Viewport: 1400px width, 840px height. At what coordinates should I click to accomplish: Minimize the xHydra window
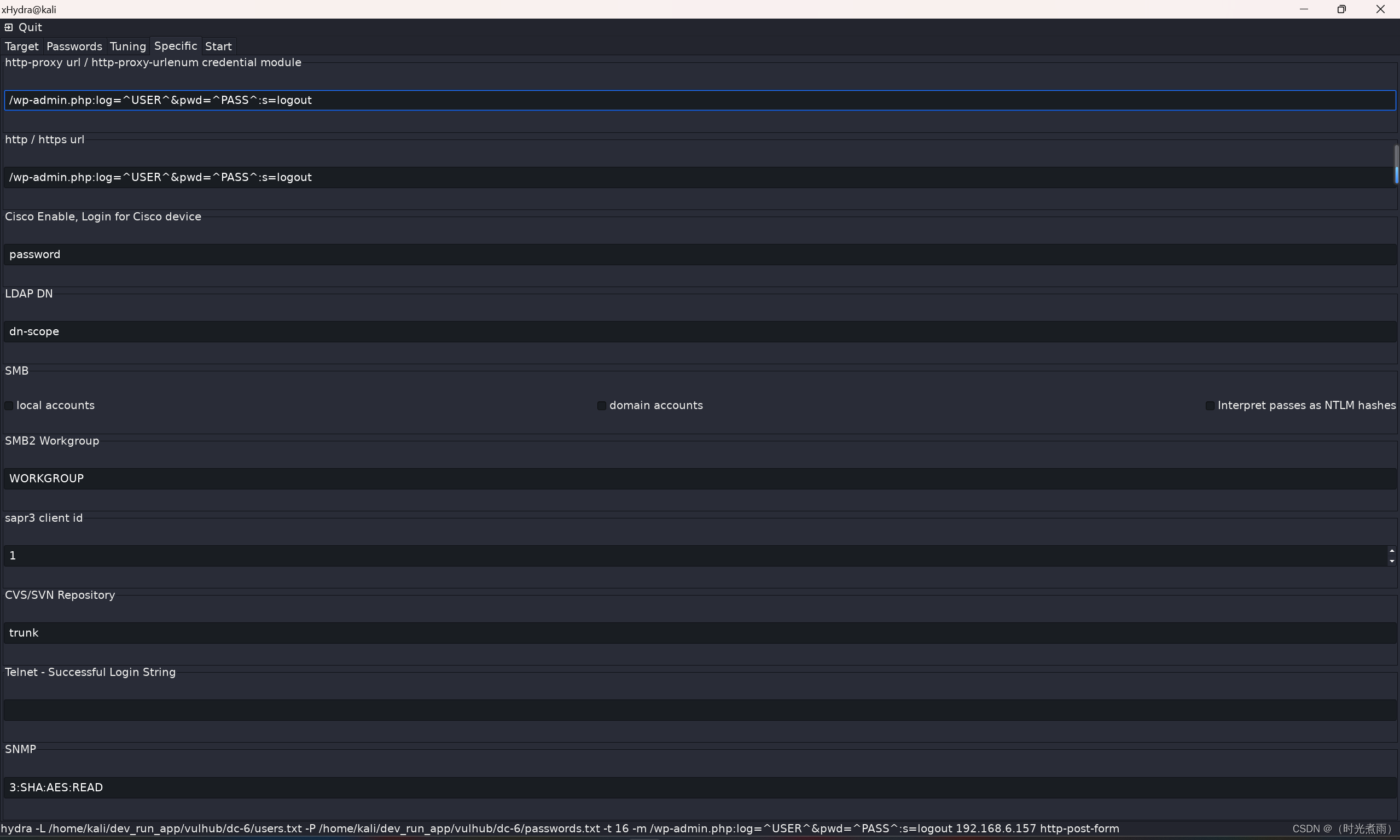pos(1304,9)
